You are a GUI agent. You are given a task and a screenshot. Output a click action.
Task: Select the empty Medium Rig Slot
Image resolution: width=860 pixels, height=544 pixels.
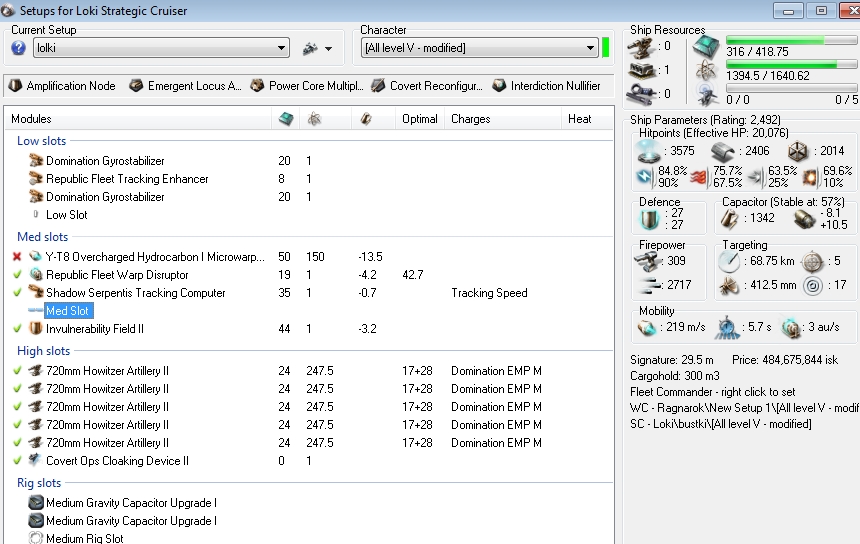click(84, 539)
